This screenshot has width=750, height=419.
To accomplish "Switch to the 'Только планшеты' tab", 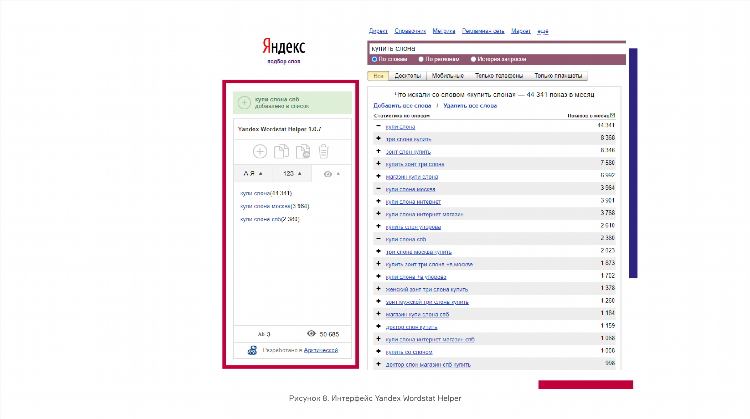I will pos(558,76).
